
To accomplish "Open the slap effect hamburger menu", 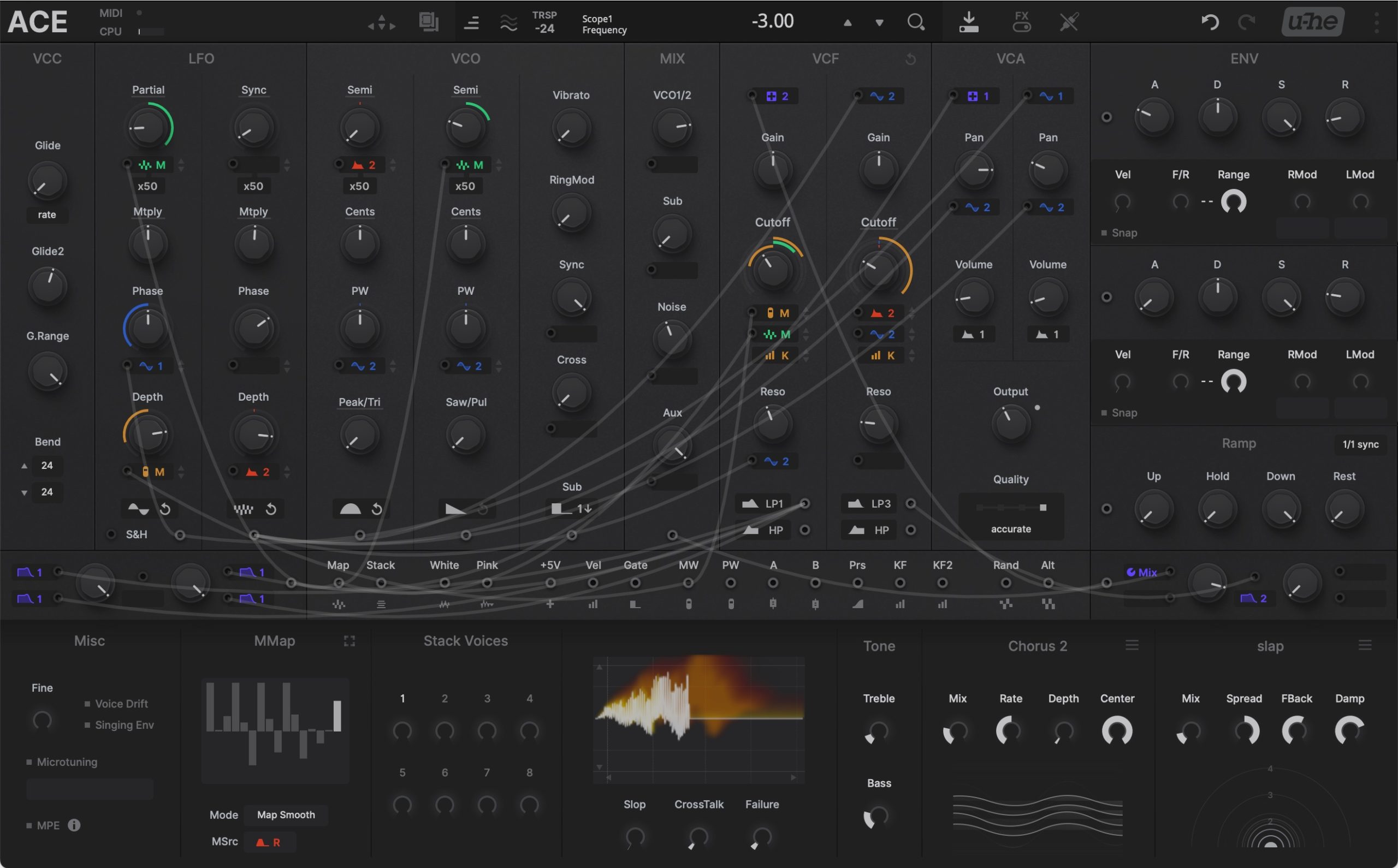I will point(1365,645).
